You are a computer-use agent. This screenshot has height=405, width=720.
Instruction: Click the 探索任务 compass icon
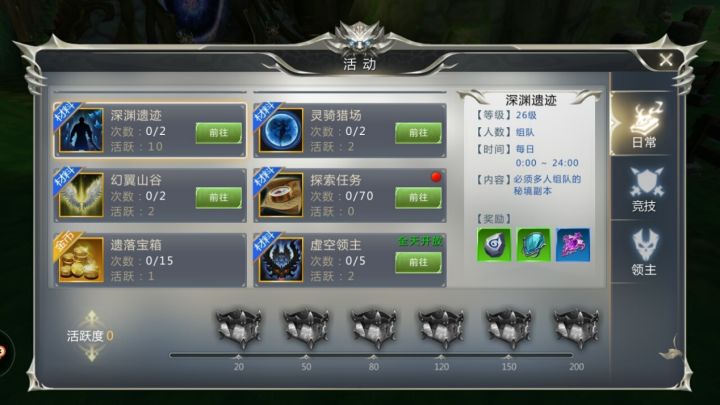tap(281, 195)
